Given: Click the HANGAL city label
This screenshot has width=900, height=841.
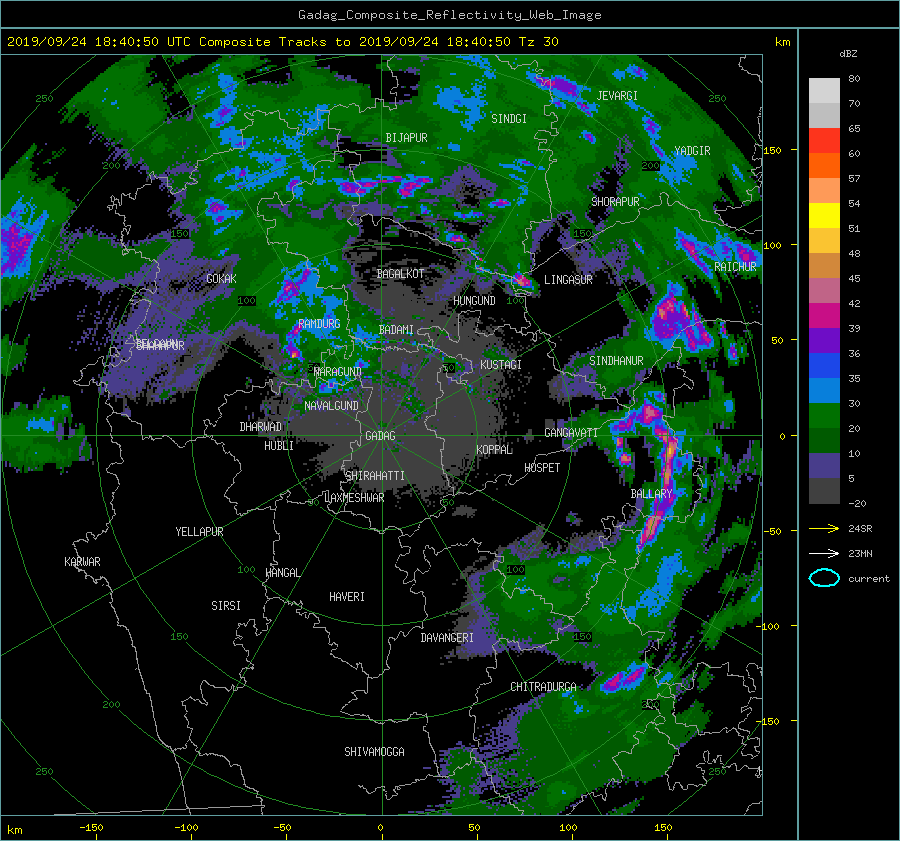Looking at the screenshot, I should click(282, 573).
